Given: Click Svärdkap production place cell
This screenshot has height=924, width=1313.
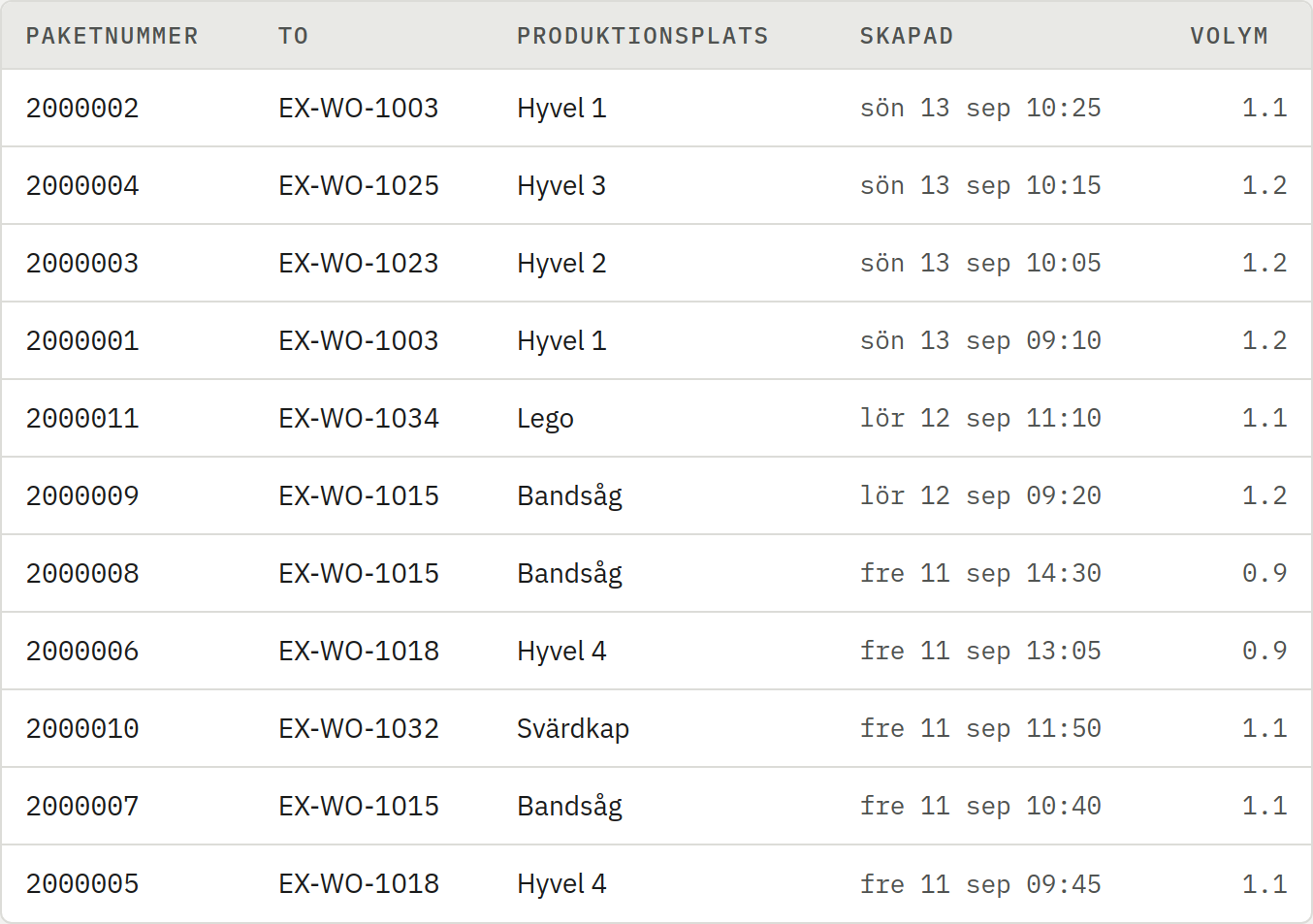Looking at the screenshot, I should tap(573, 728).
